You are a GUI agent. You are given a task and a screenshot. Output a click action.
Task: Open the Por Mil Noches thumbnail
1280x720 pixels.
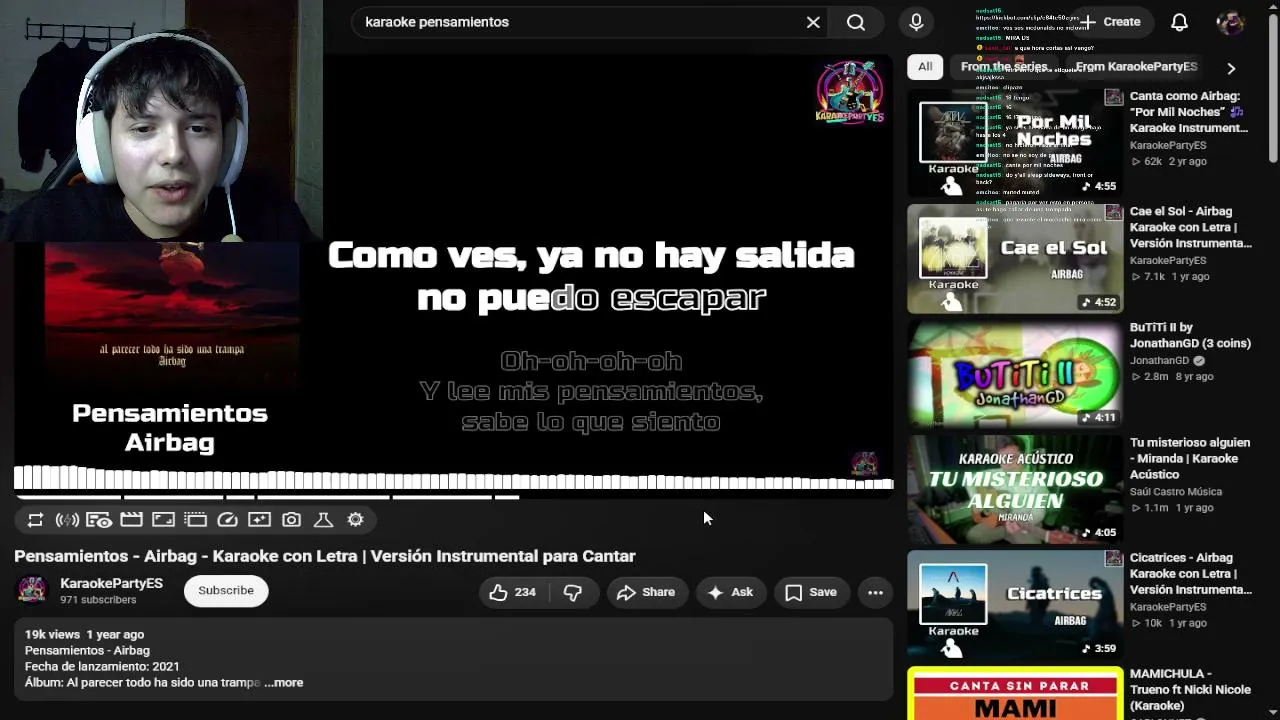(x=1015, y=143)
